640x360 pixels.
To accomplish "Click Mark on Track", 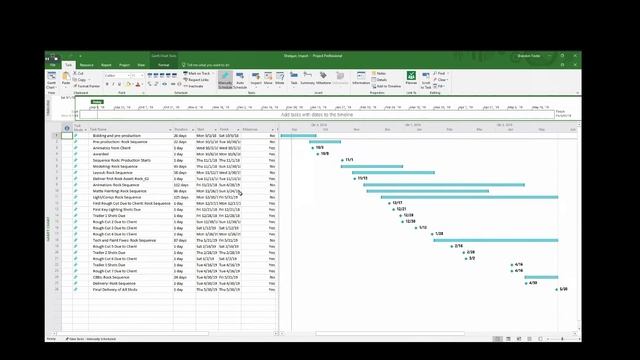I will (197, 73).
